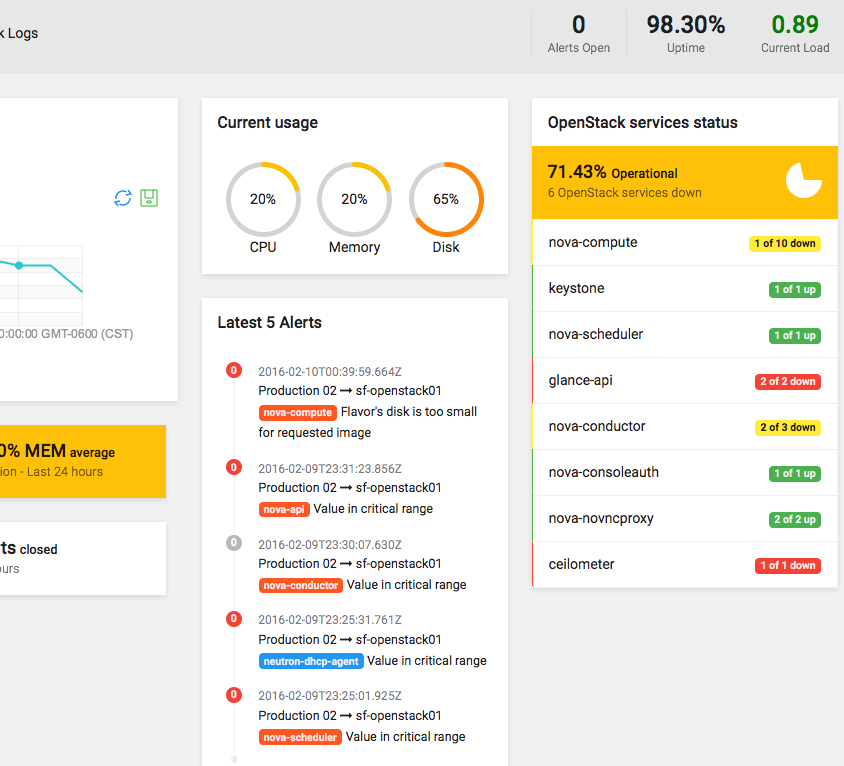Viewport: 844px width, 766px height.
Task: Click the 'closed' alerts summary card
Action: [83, 558]
